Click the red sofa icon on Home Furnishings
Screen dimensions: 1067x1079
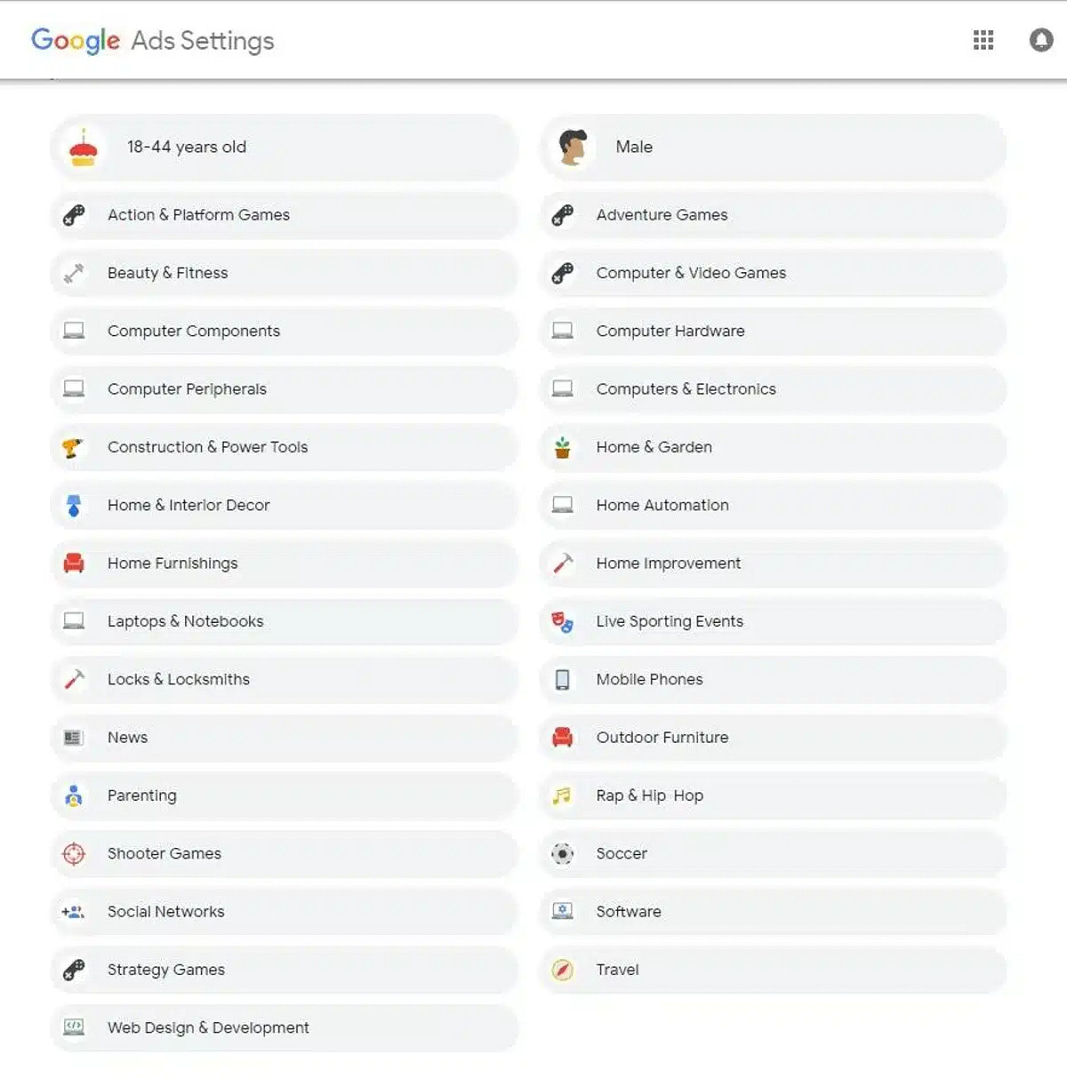pyautogui.click(x=73, y=563)
